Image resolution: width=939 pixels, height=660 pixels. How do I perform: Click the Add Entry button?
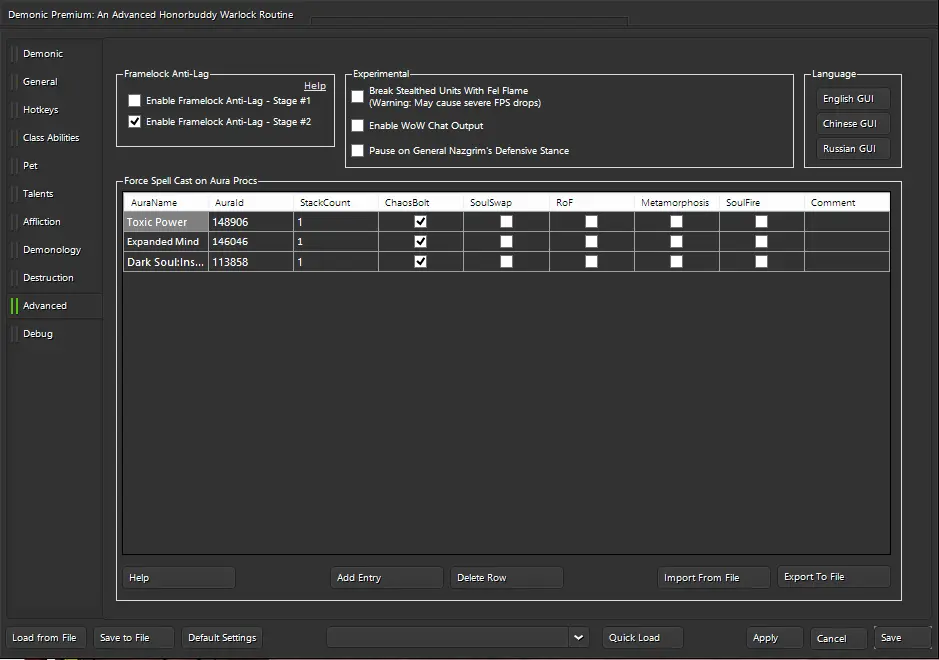click(x=386, y=577)
